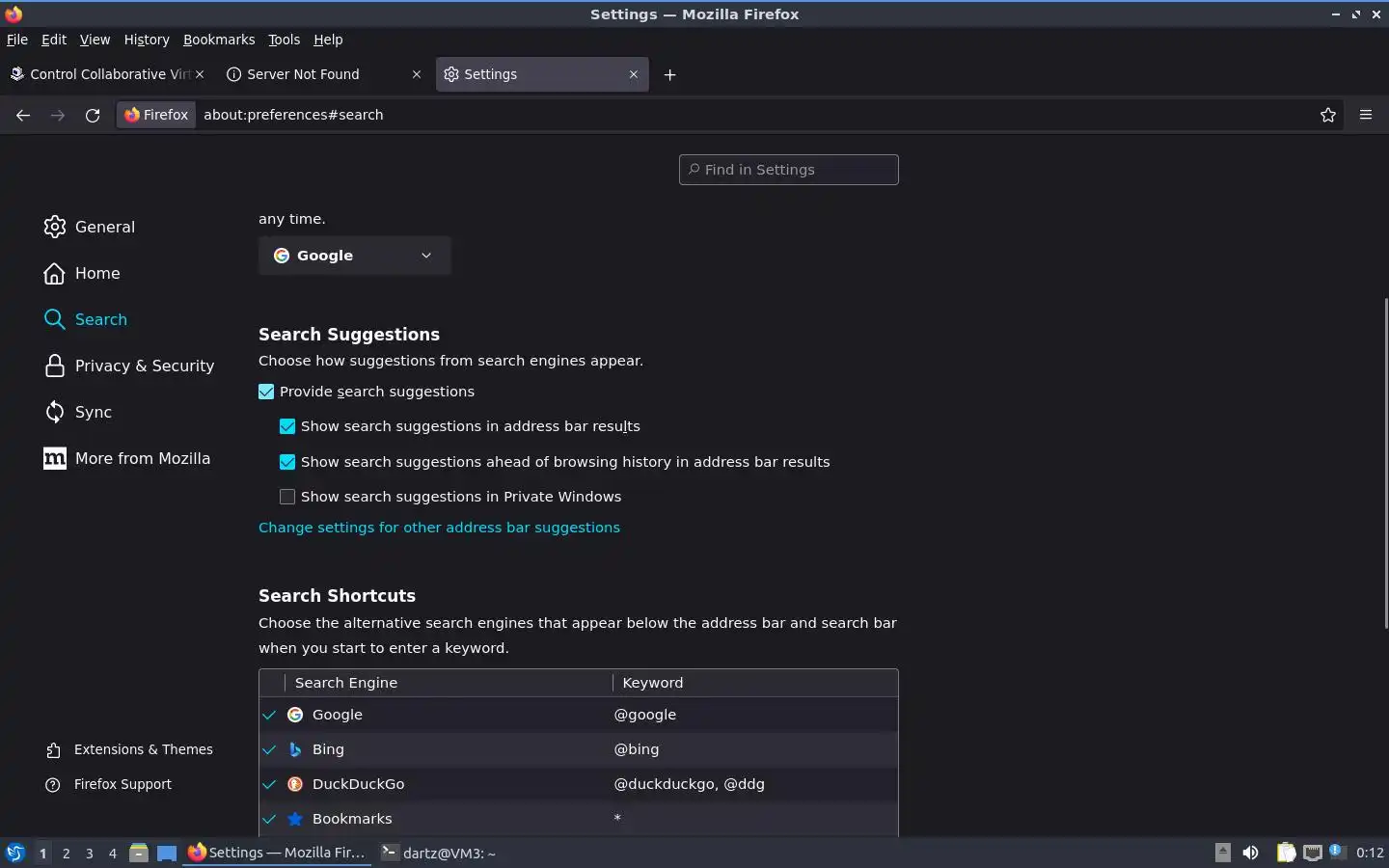Close the Server Not Found tab
The height and width of the screenshot is (868, 1389).
pyautogui.click(x=417, y=74)
